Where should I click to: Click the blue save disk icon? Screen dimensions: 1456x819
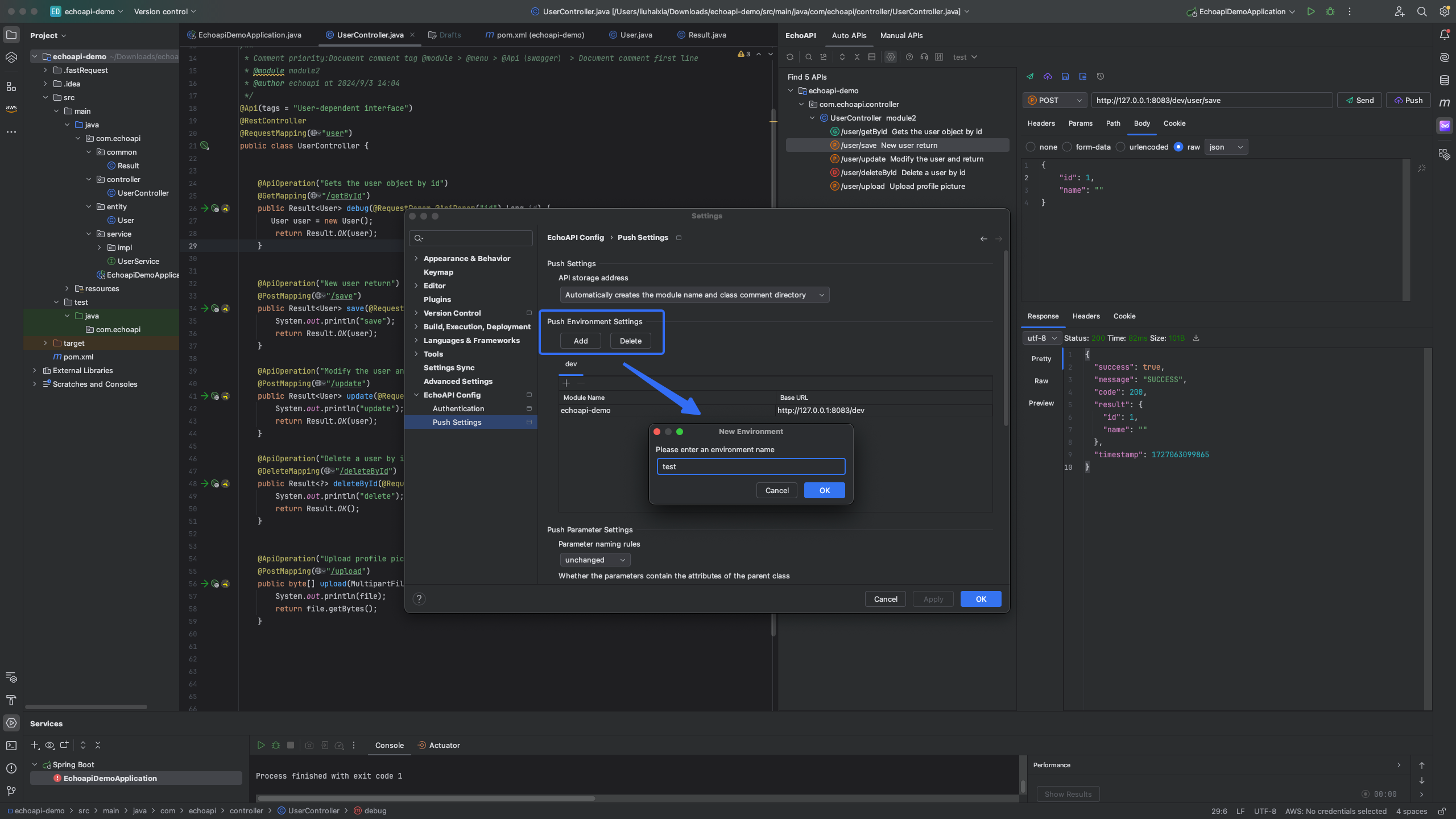[1065, 76]
